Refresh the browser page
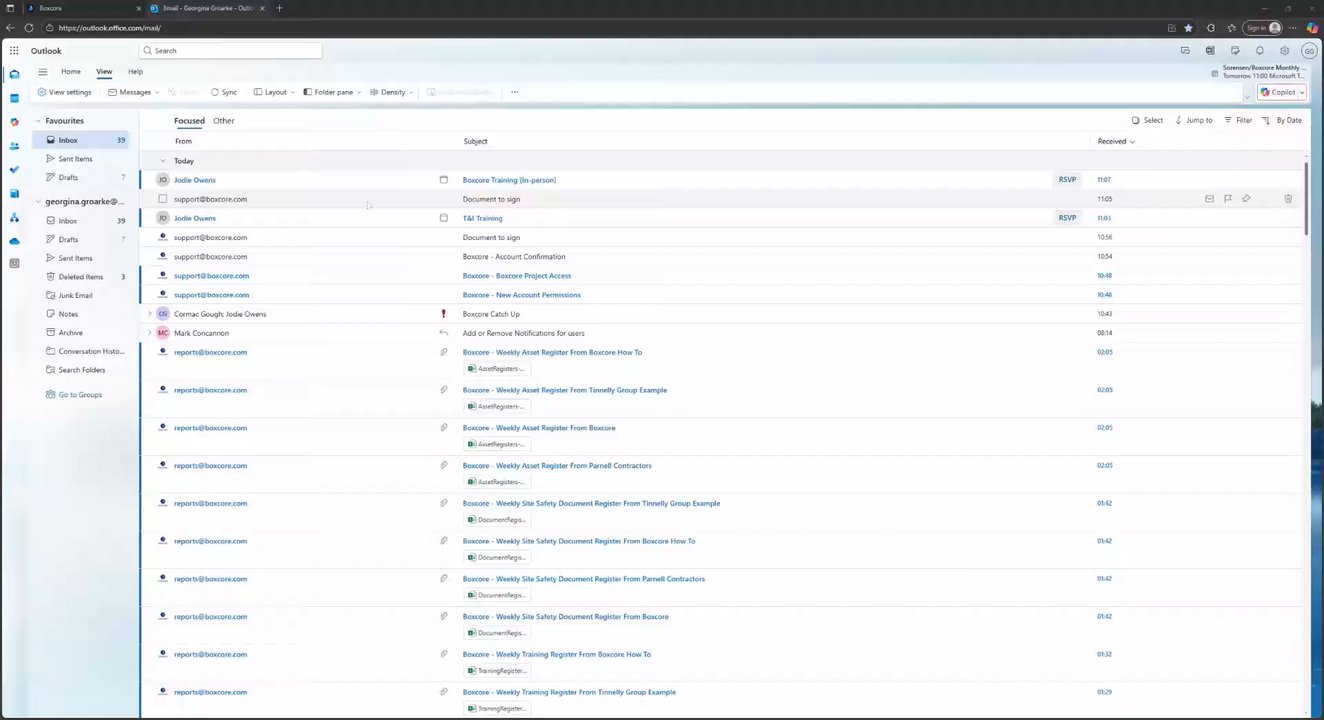Image resolution: width=1324 pixels, height=720 pixels. coord(28,28)
